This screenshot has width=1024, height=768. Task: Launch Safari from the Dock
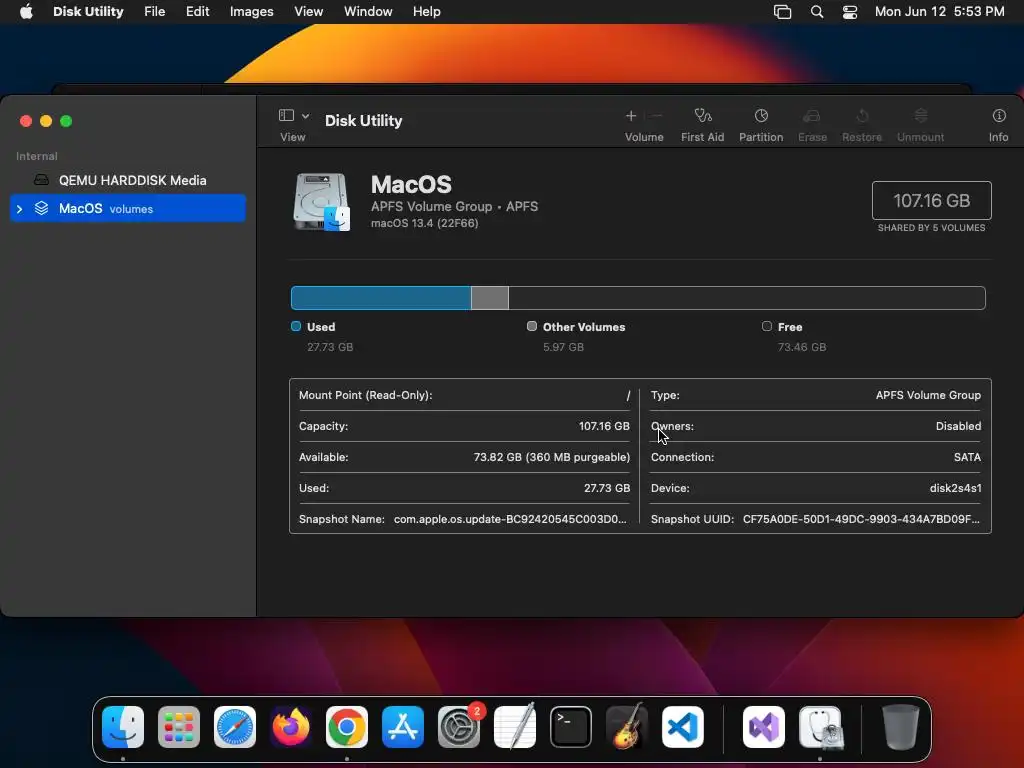[235, 727]
